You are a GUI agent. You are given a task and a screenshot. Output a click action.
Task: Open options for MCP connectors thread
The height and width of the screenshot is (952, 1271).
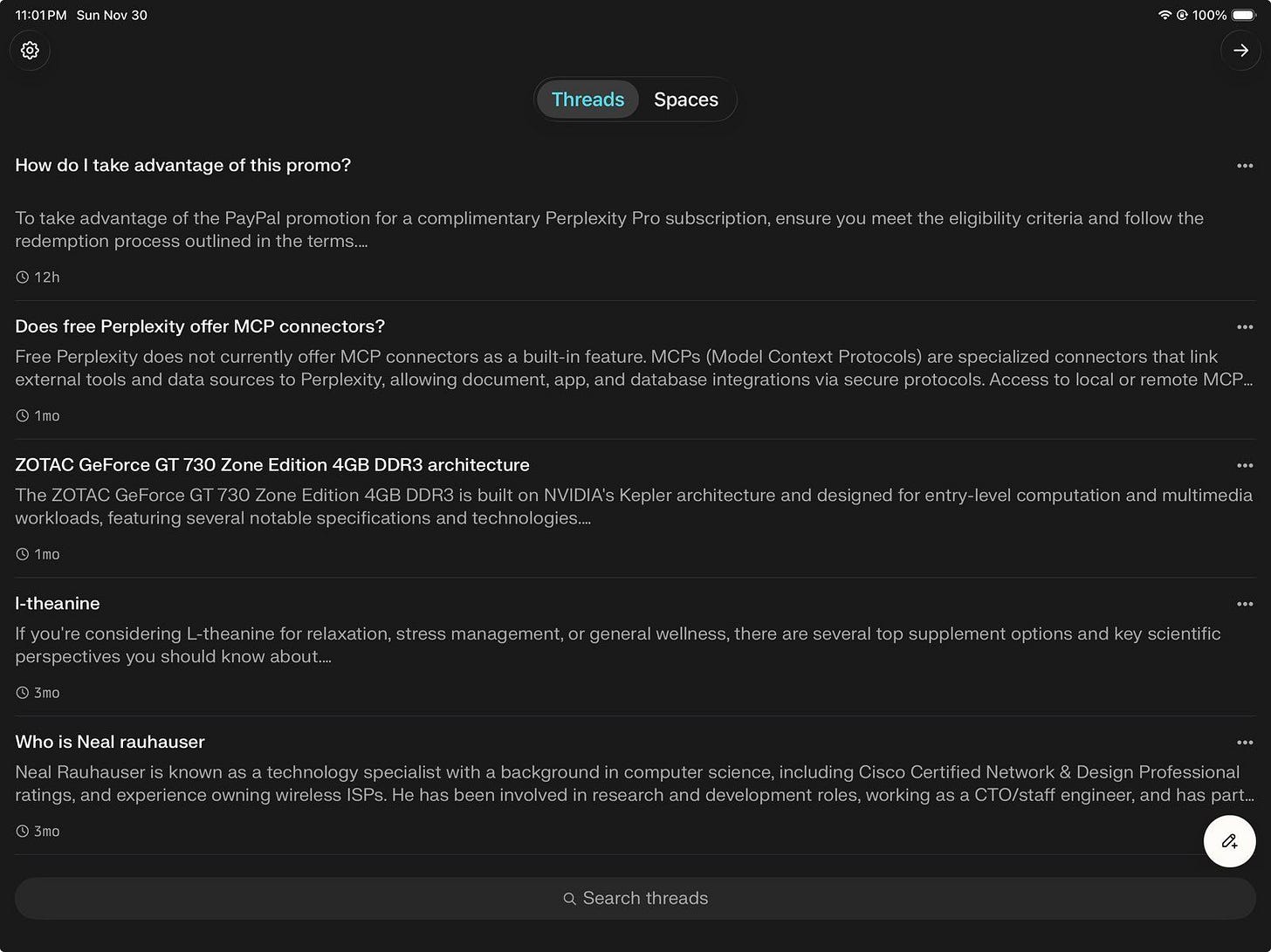click(x=1245, y=327)
